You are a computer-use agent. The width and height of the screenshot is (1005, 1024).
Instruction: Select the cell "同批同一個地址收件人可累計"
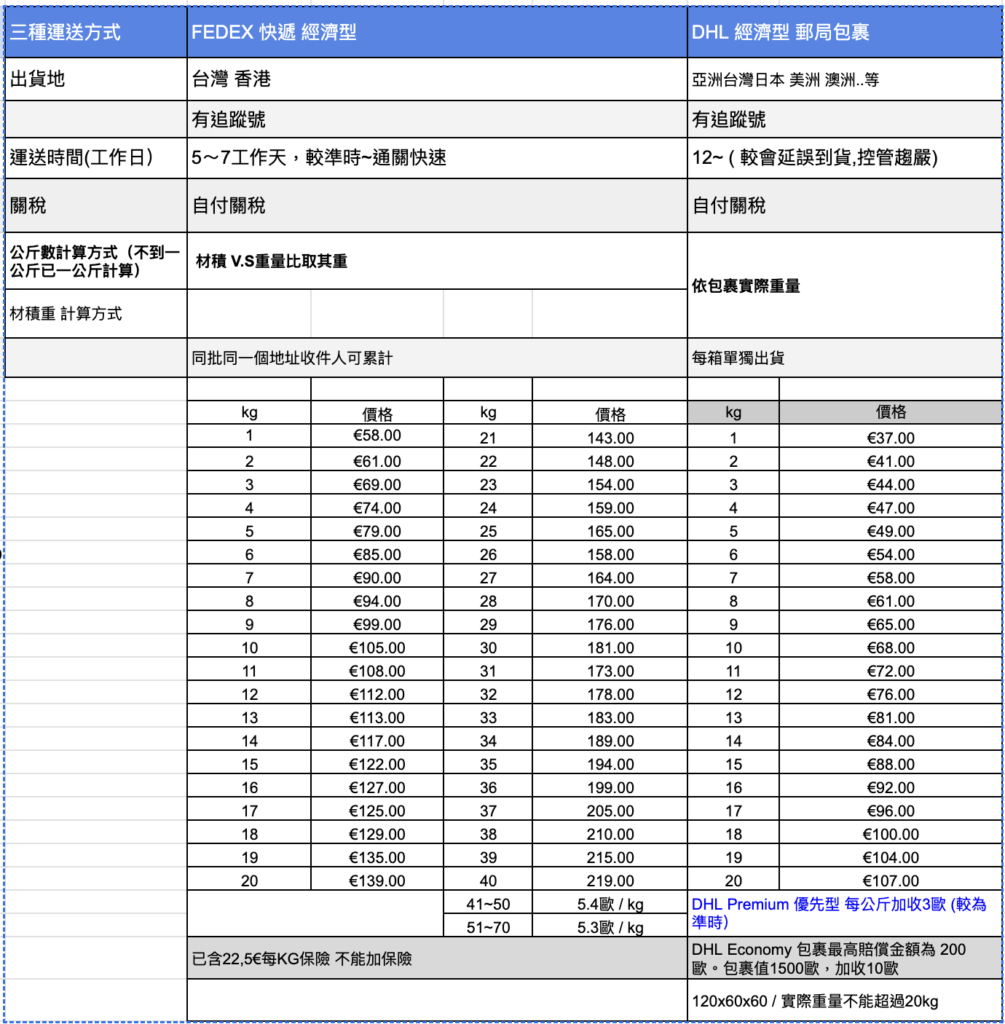[x=437, y=357]
